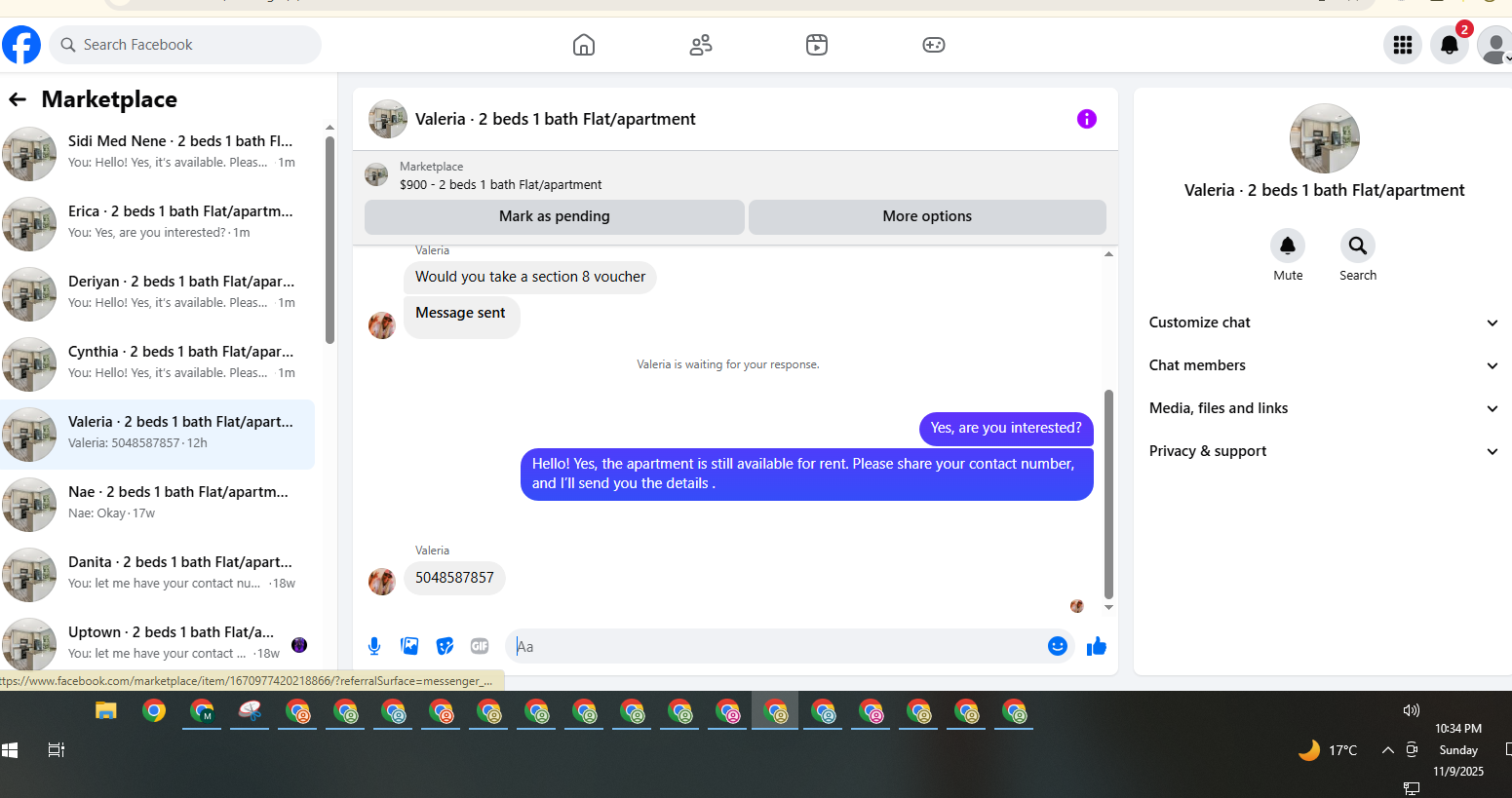Open Cynthia's conversation

click(x=158, y=364)
